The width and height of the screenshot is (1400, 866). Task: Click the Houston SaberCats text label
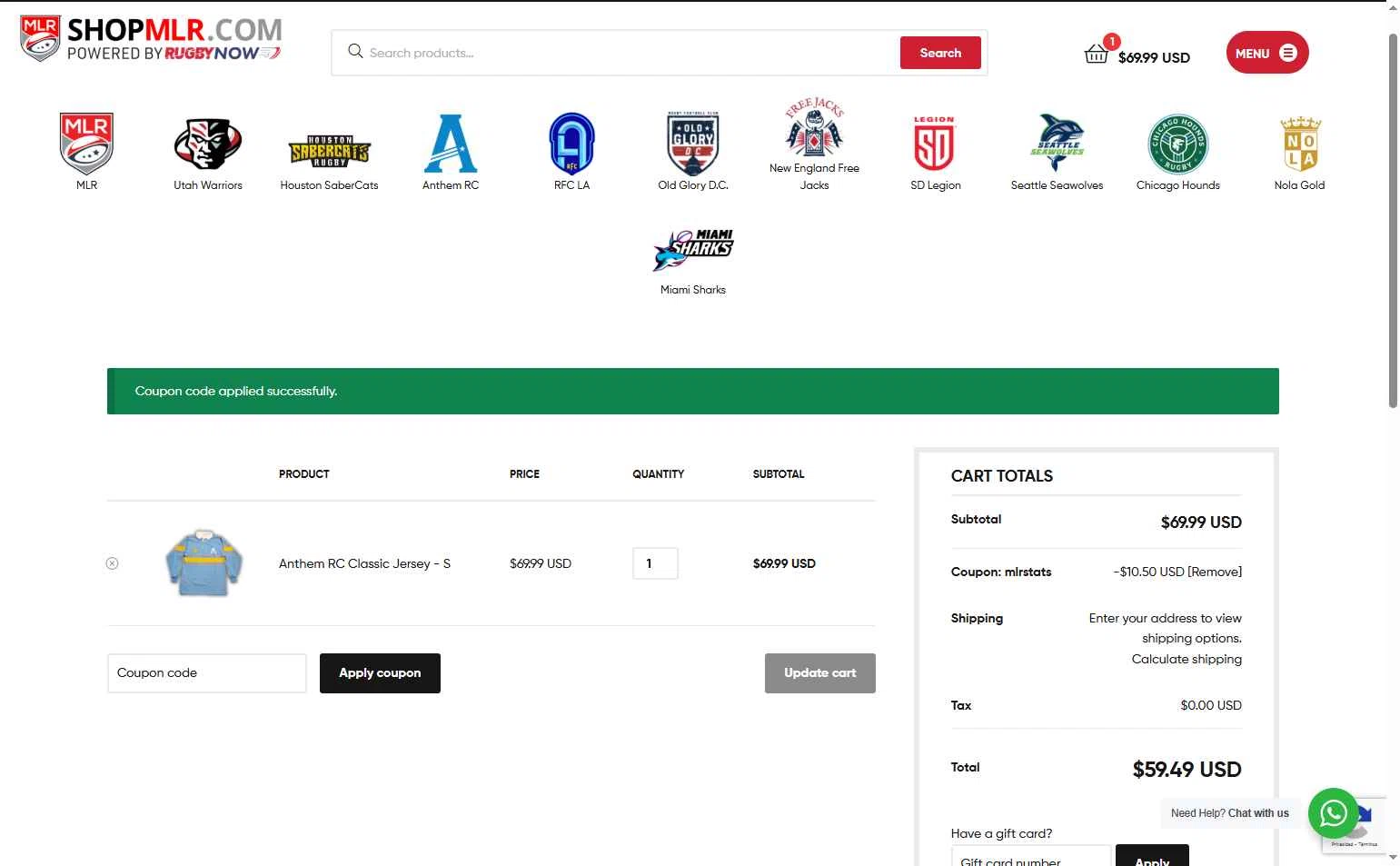pos(329,185)
